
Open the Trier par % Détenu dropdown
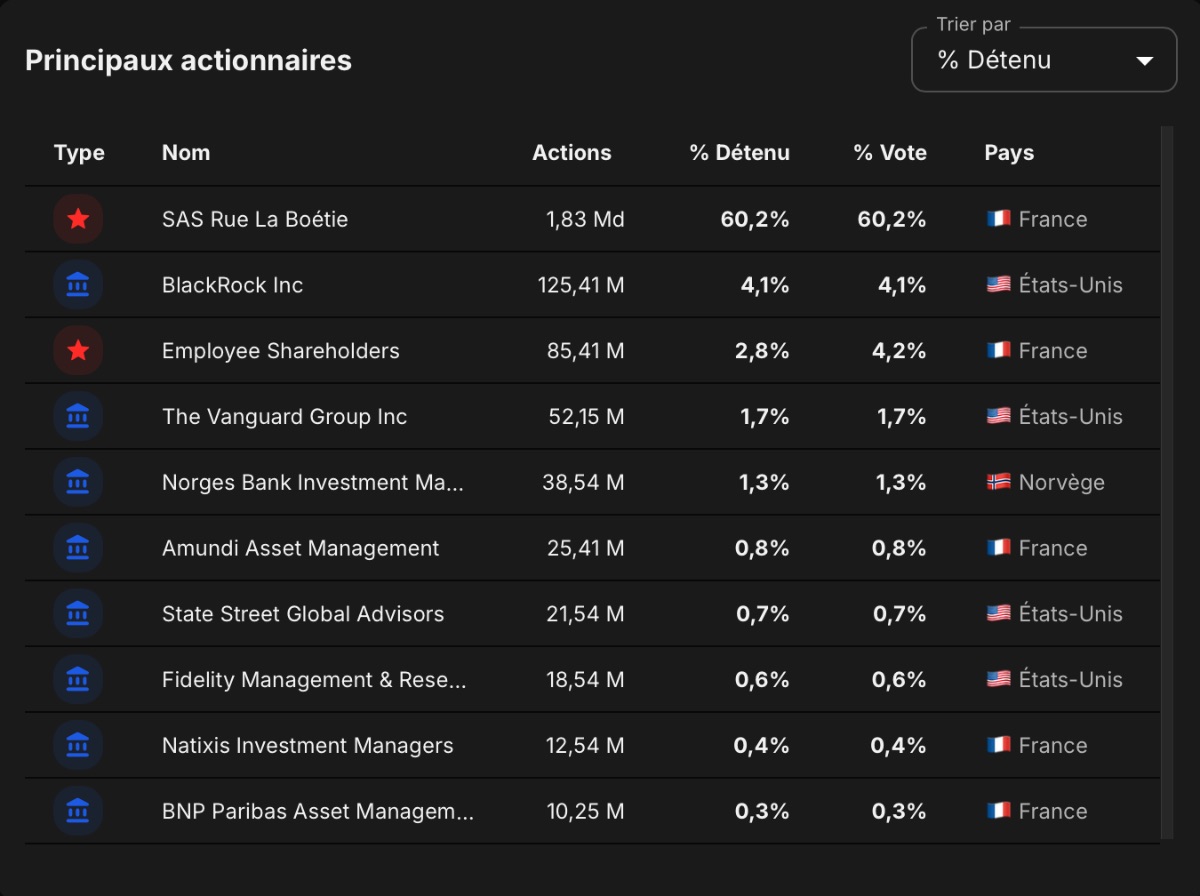click(x=1044, y=60)
